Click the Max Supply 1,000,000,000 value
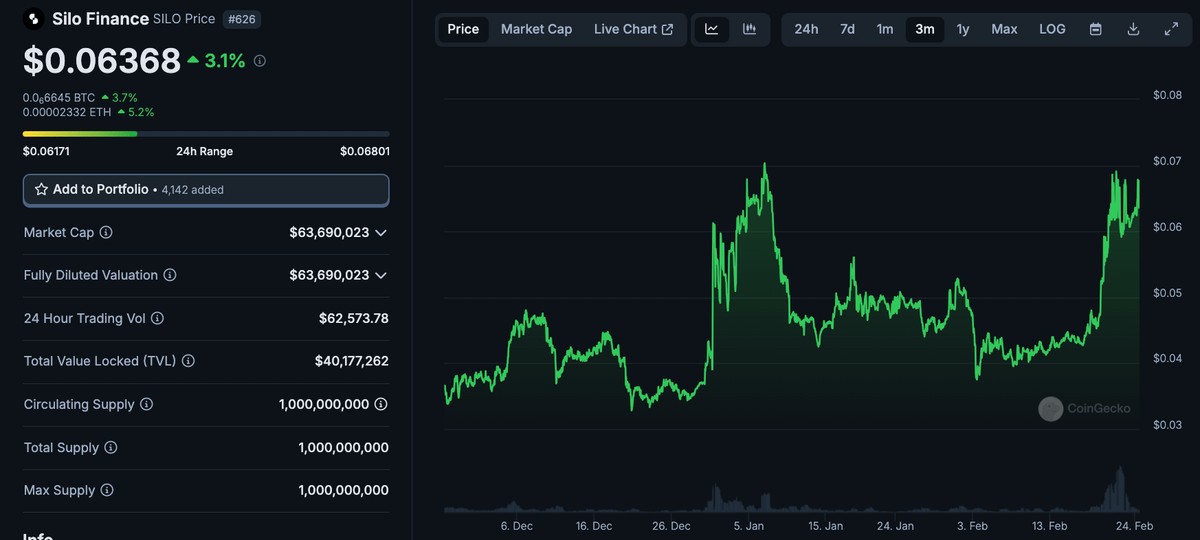 pos(343,490)
